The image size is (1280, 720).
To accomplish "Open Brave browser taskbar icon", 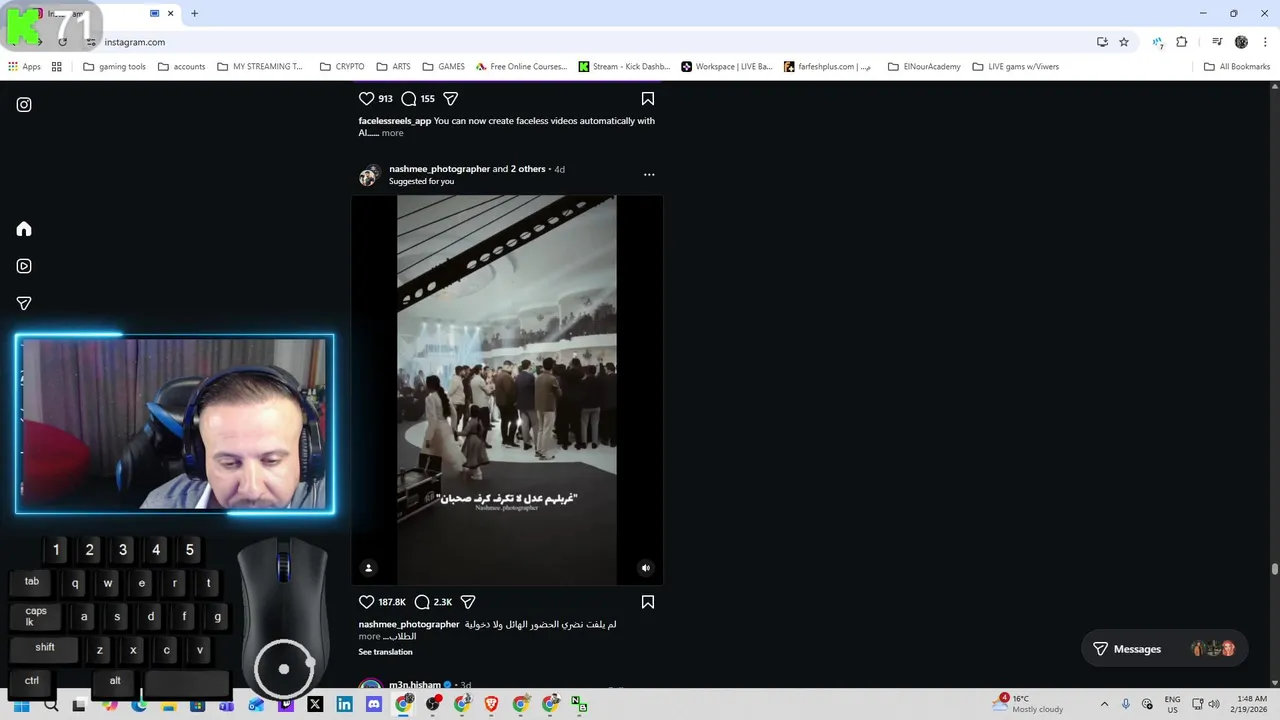I will 491,704.
